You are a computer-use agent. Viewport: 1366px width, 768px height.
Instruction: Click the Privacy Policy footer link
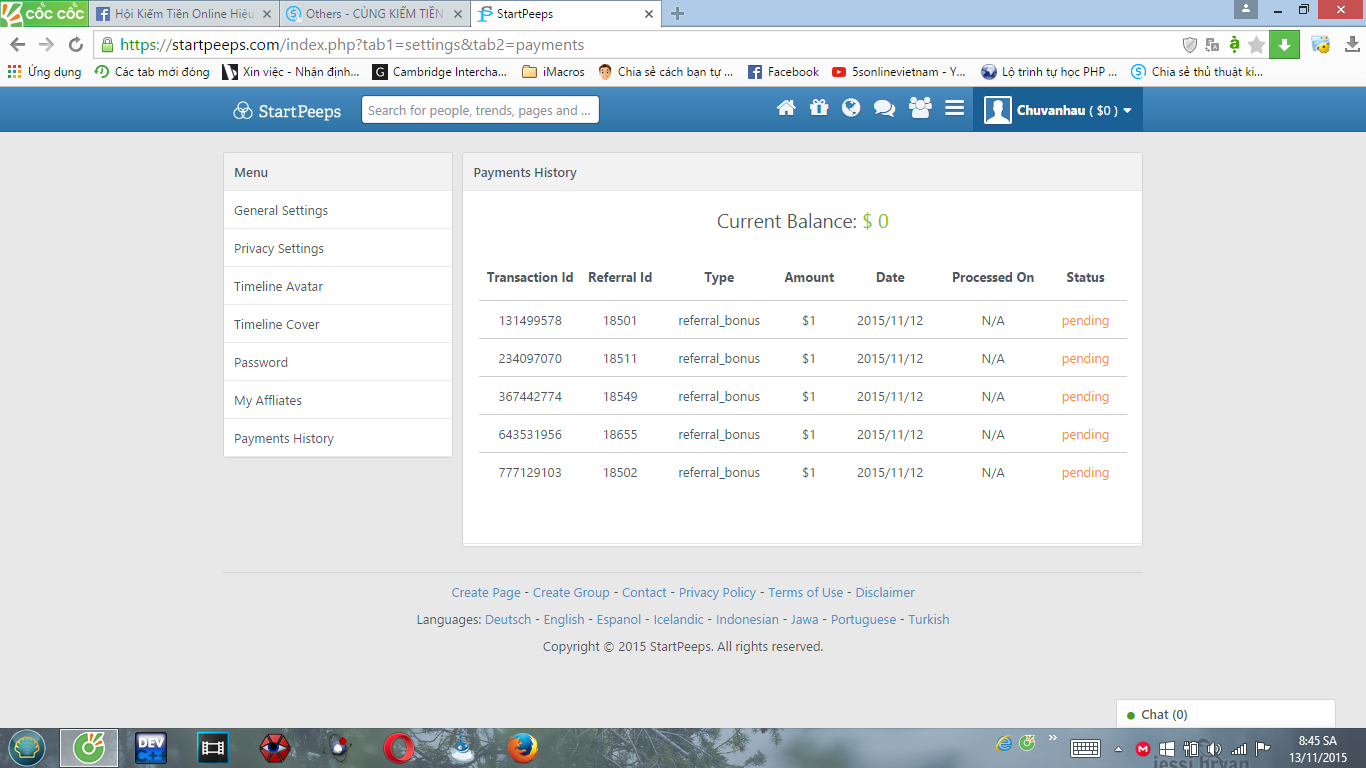pos(717,593)
